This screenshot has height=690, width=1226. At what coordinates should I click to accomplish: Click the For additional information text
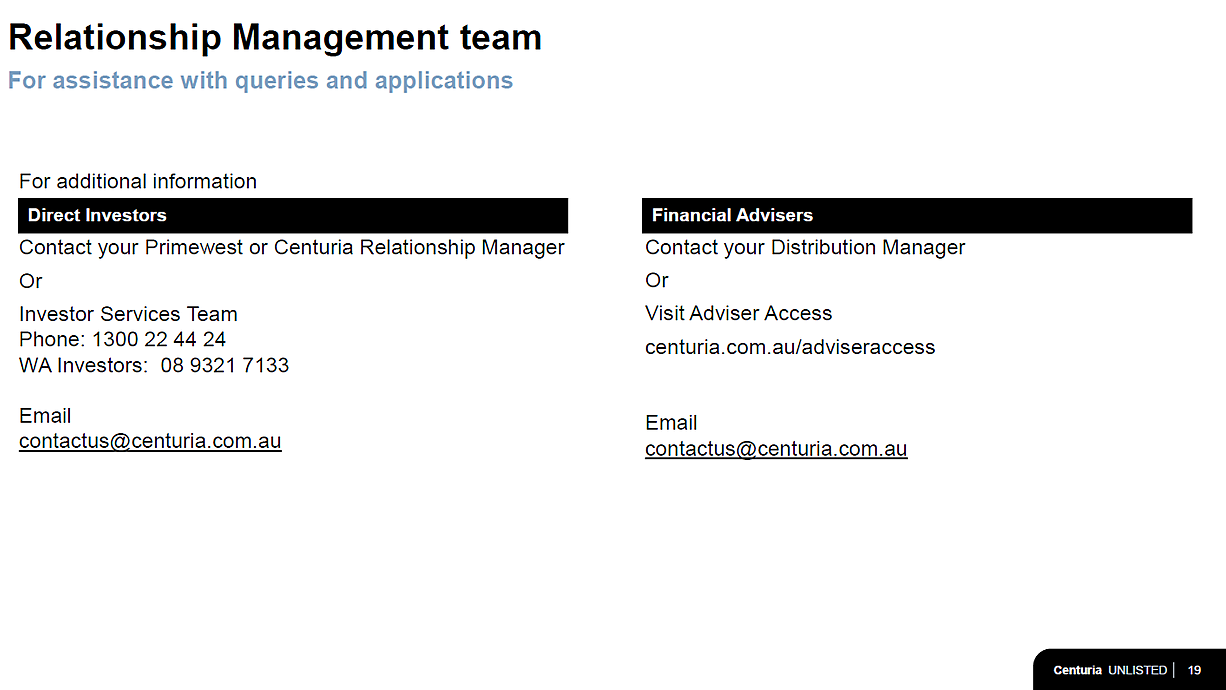click(x=138, y=181)
